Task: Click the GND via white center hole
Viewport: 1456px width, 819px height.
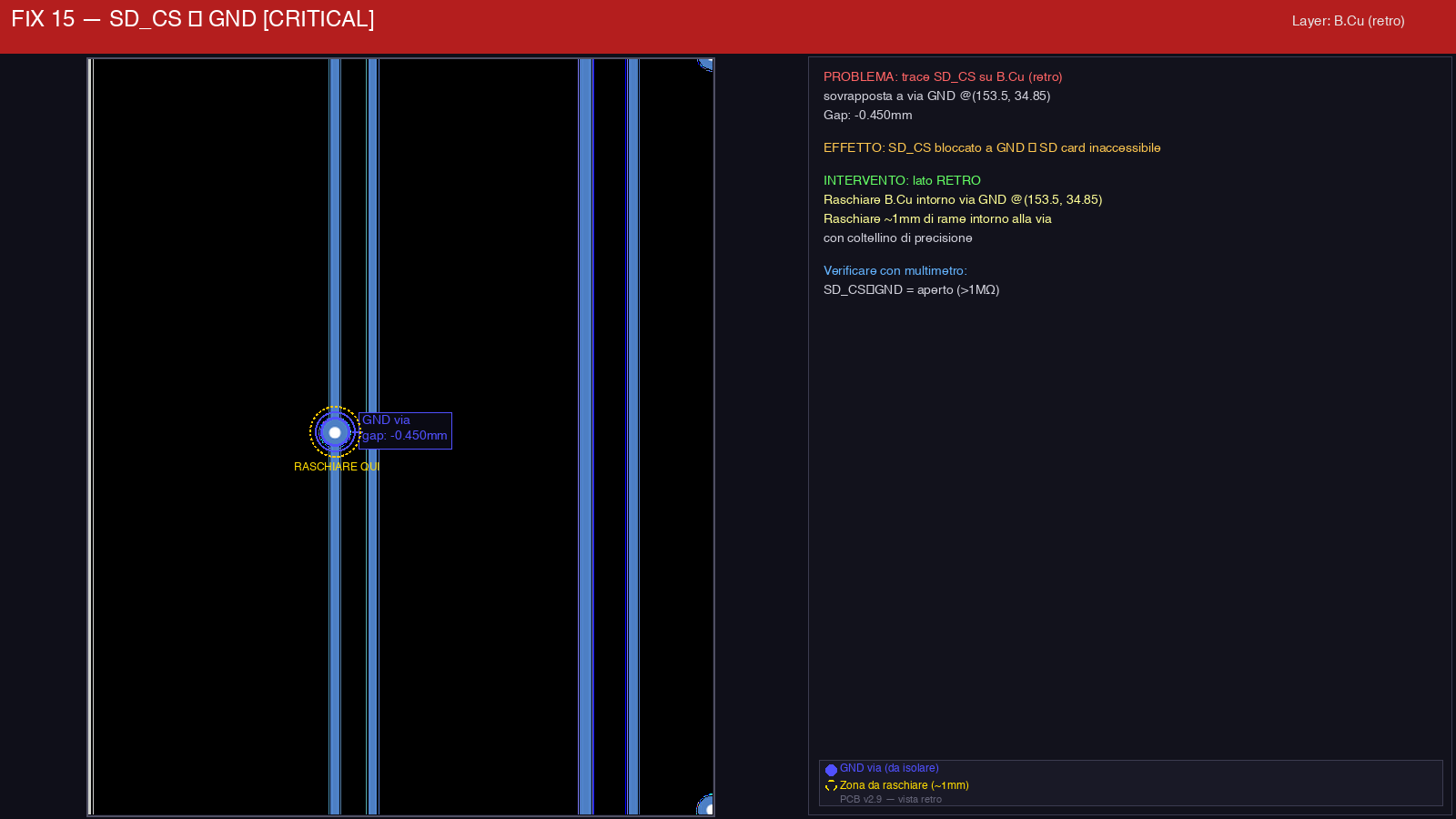Action: [335, 432]
